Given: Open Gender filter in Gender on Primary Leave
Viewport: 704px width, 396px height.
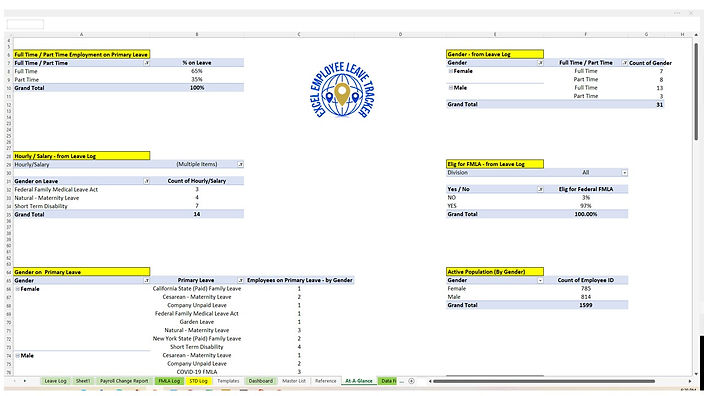Looking at the screenshot, I should 146,280.
